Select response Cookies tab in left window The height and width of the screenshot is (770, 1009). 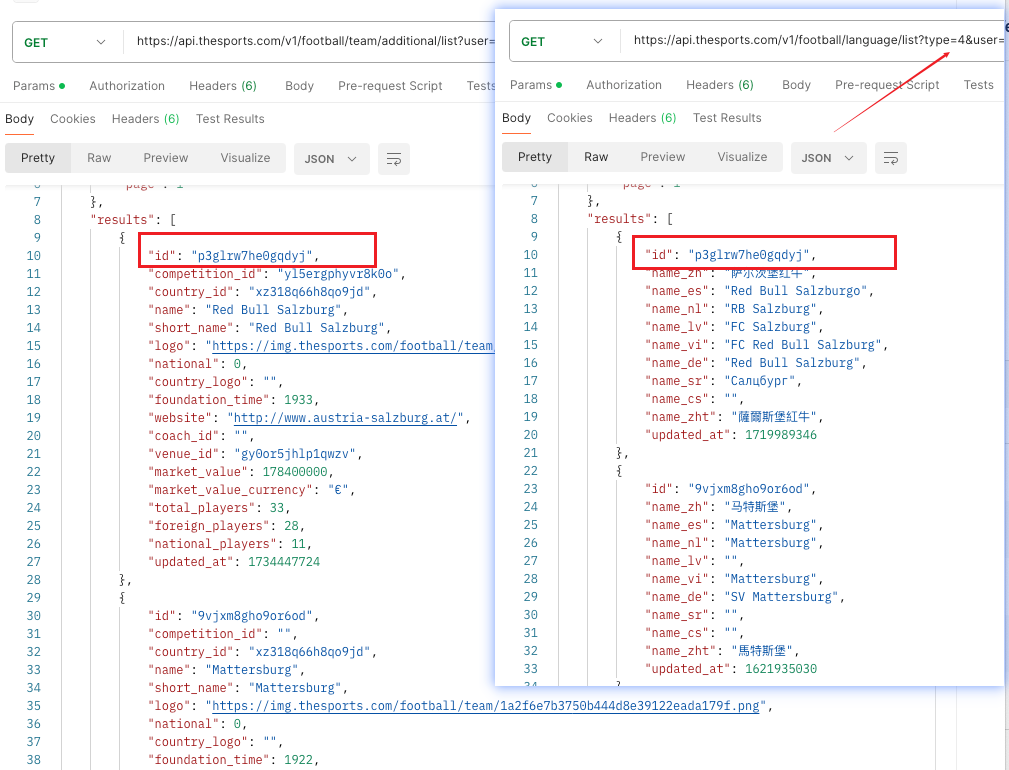[x=73, y=119]
